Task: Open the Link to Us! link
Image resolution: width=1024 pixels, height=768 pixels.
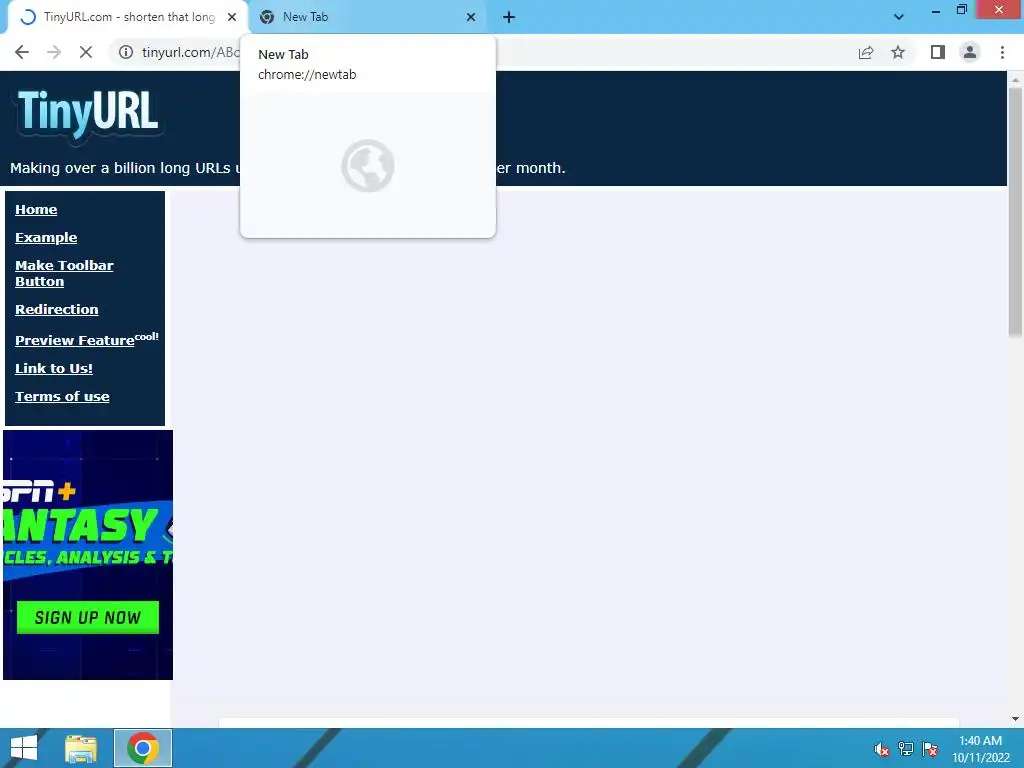Action: [x=54, y=368]
